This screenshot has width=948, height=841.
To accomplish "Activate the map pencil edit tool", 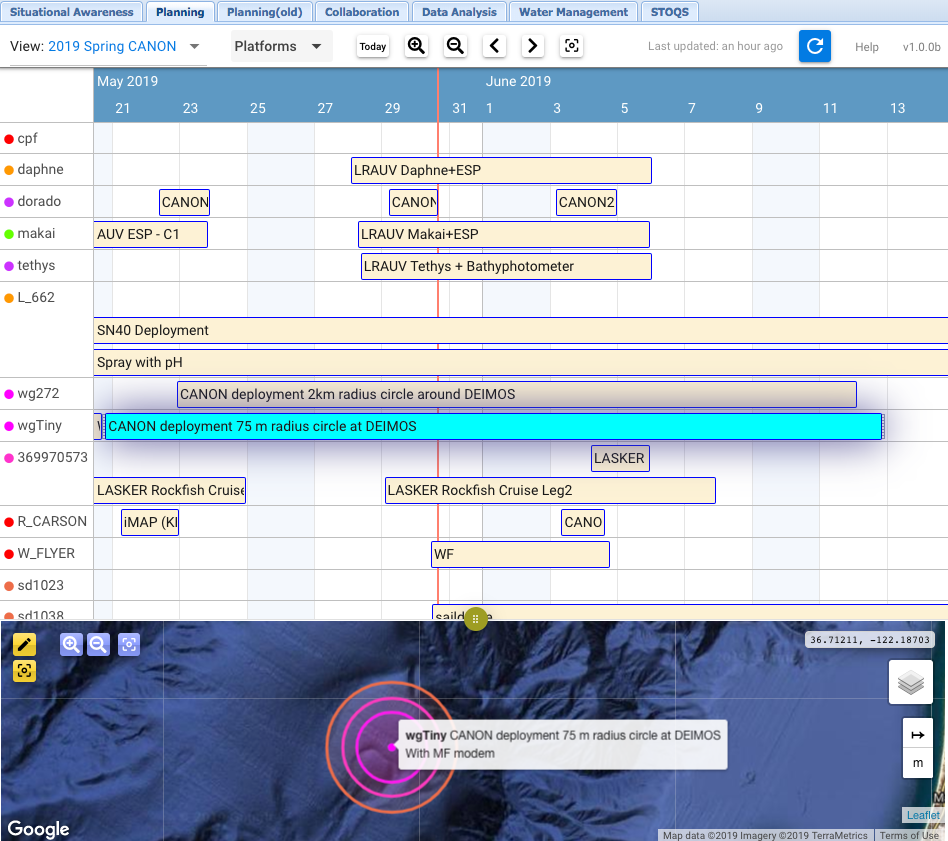I will click(x=25, y=644).
